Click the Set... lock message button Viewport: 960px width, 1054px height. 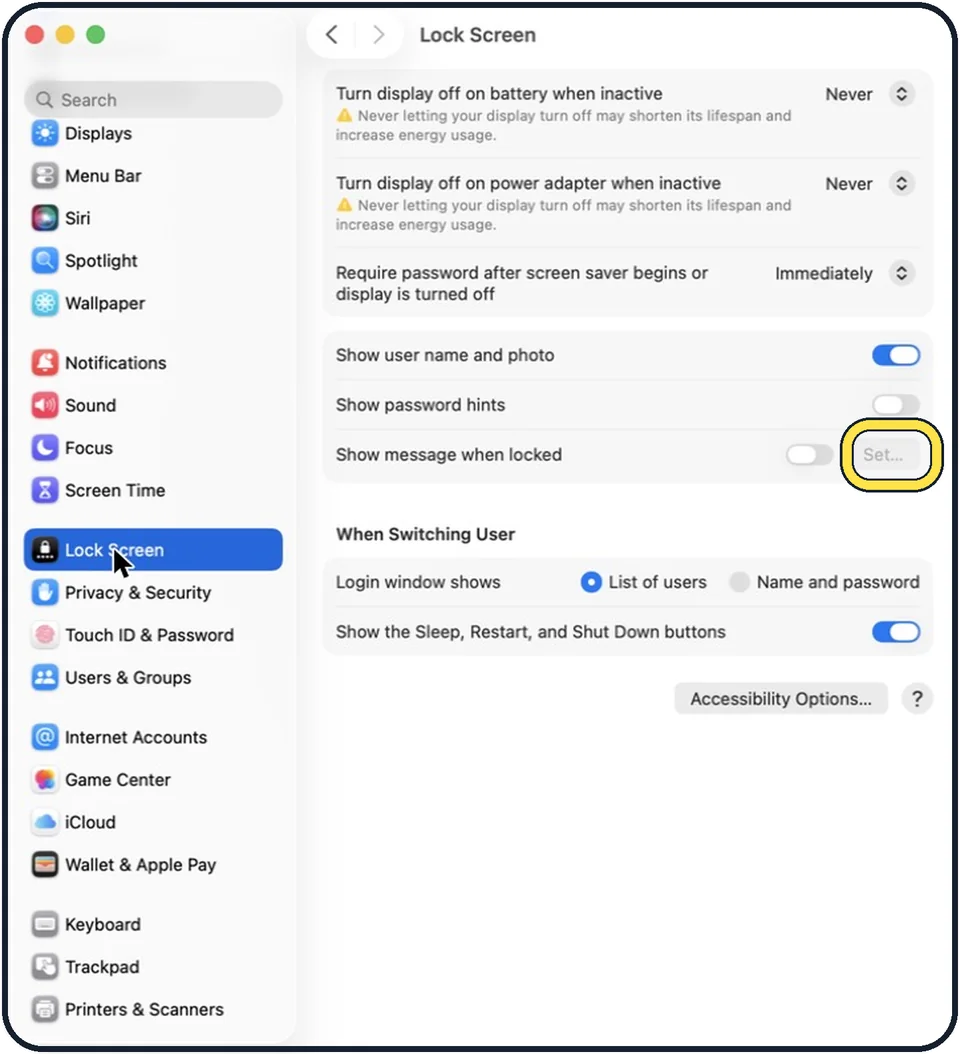(x=891, y=455)
